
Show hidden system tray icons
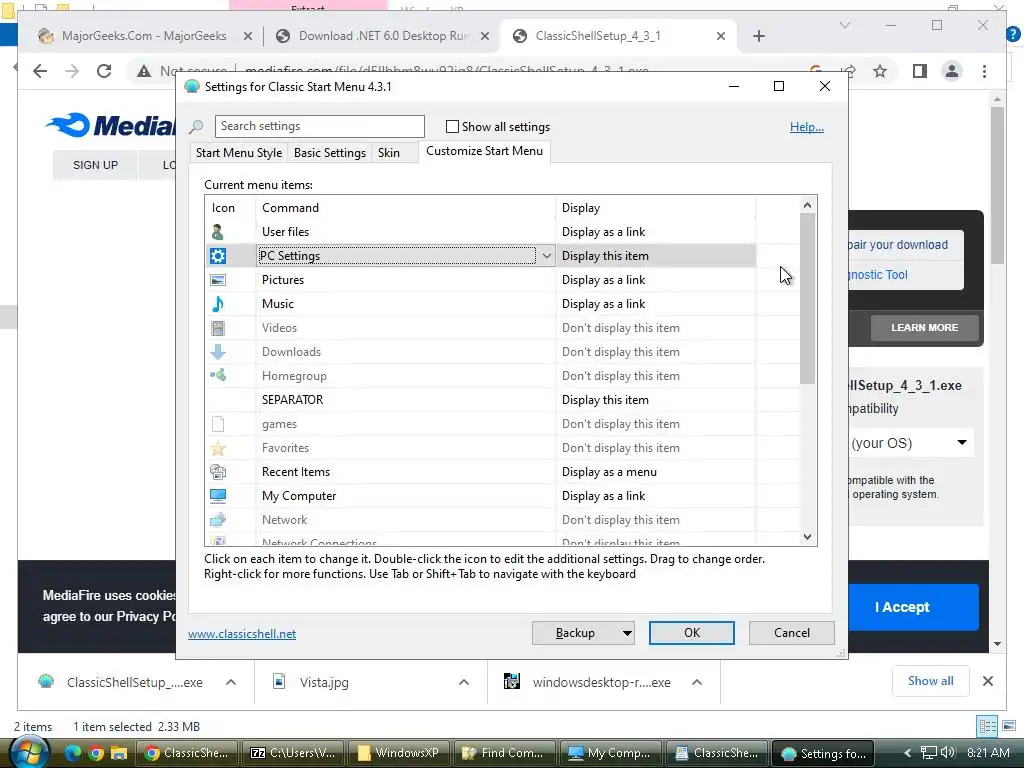(908, 753)
